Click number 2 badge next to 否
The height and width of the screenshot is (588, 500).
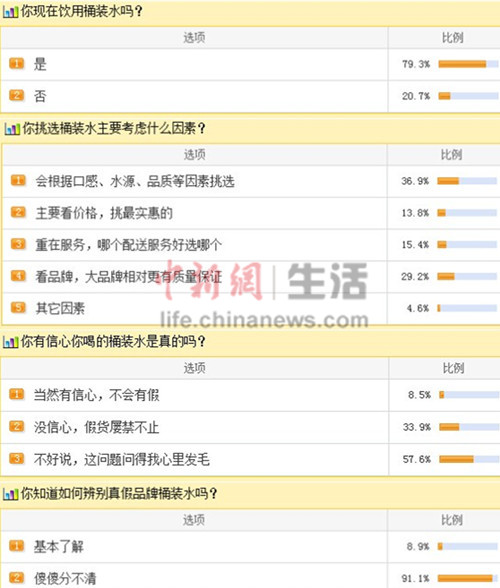click(x=17, y=96)
